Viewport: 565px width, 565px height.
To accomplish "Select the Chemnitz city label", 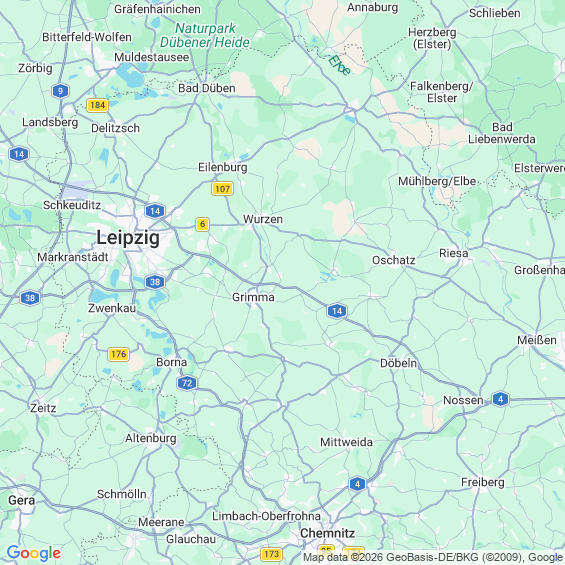I will point(328,533).
